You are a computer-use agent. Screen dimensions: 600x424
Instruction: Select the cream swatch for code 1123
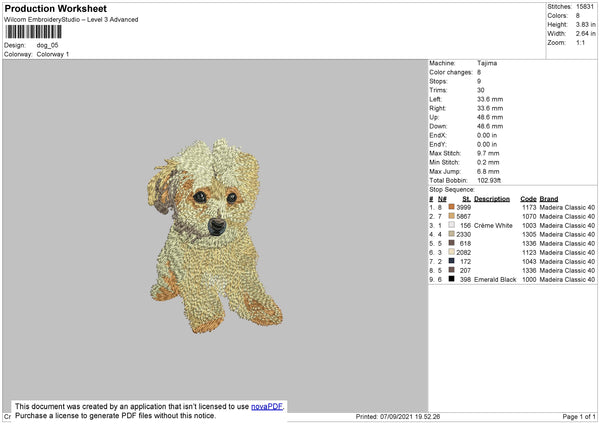(x=452, y=252)
